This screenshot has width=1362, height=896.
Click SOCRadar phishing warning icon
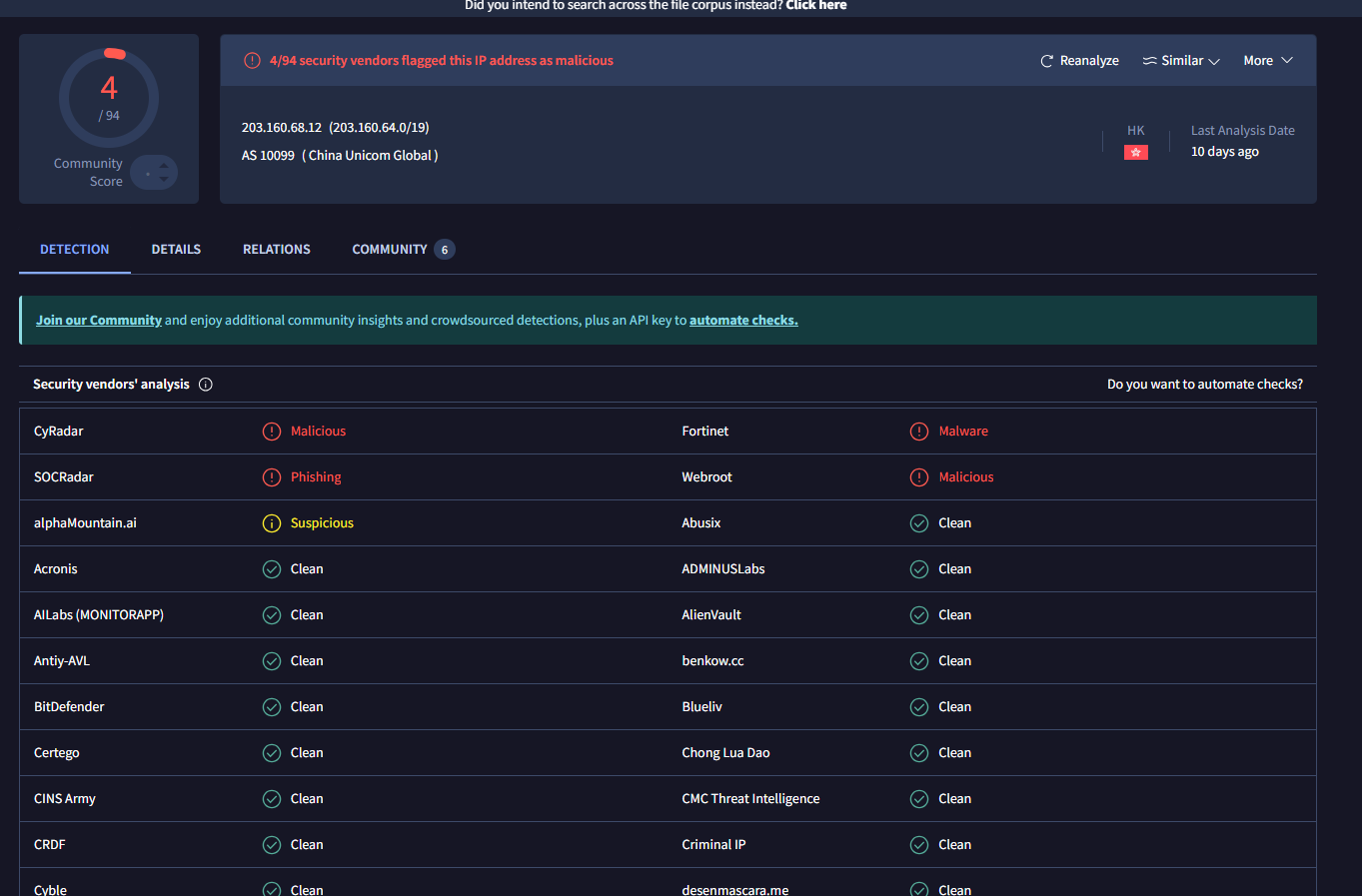coord(272,477)
